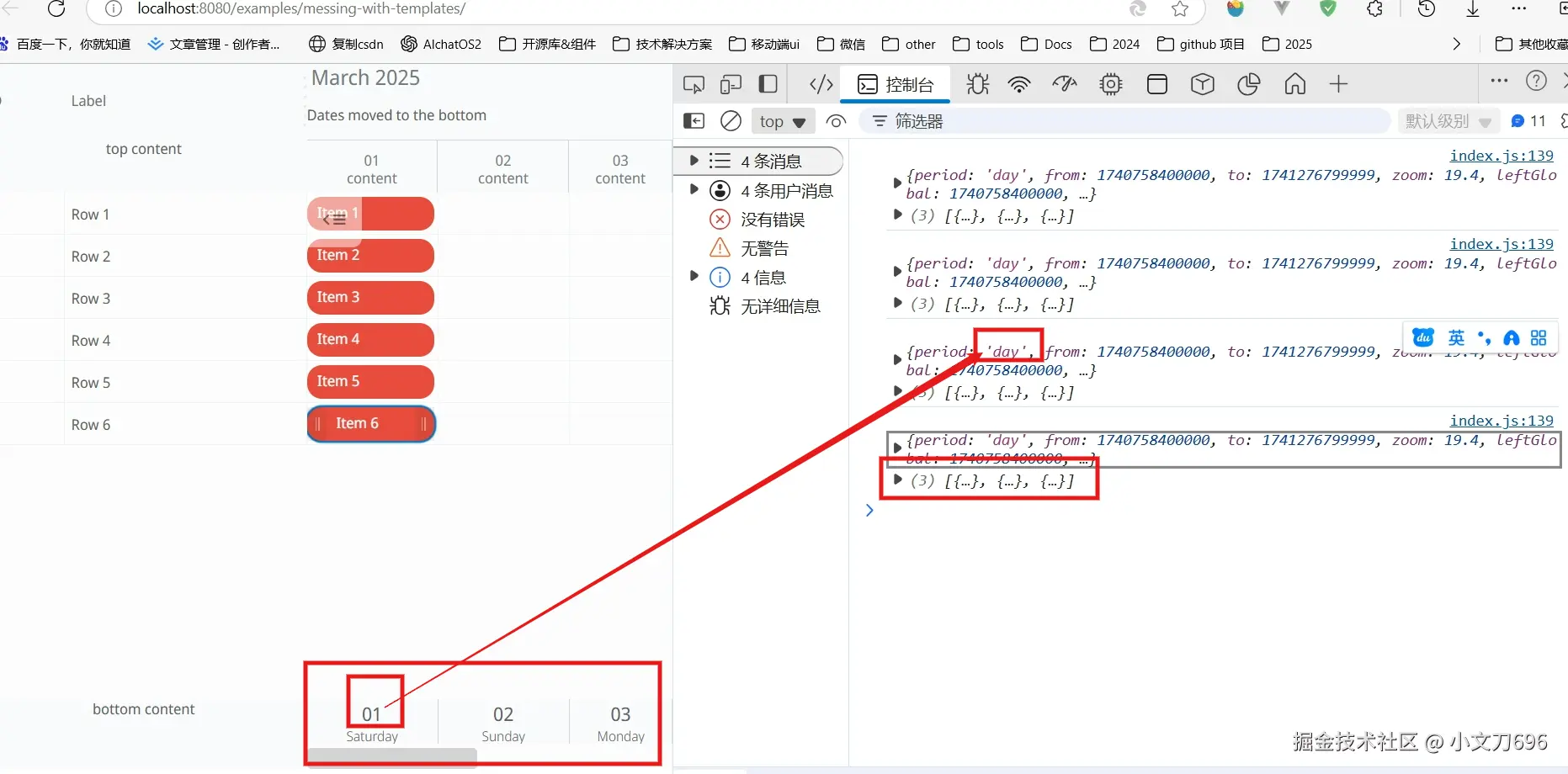Open the browser extensions menu

point(1374,8)
